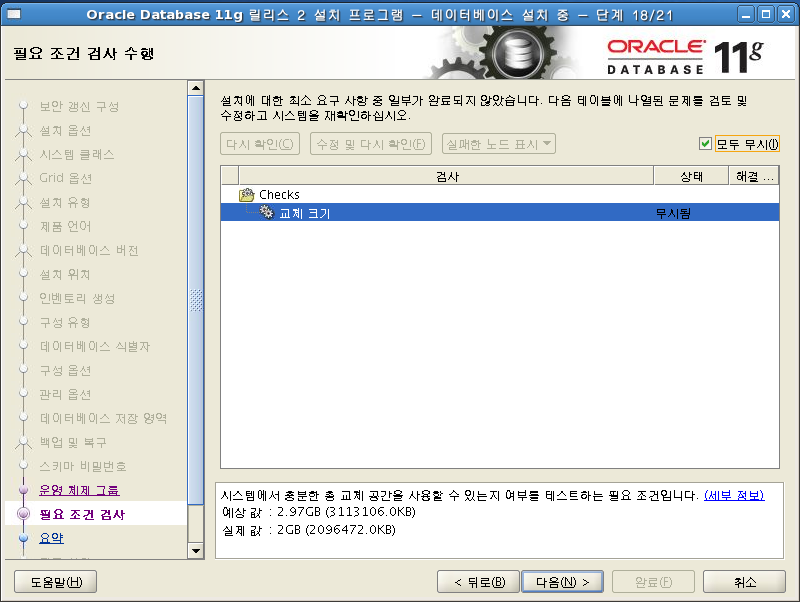Image resolution: width=800 pixels, height=602 pixels.
Task: Click the 검사 column header
Action: click(446, 176)
